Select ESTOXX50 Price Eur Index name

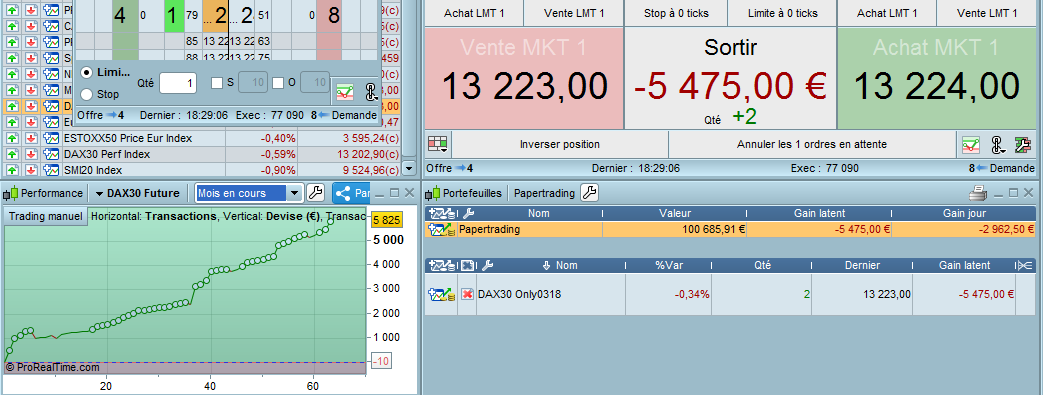click(128, 138)
